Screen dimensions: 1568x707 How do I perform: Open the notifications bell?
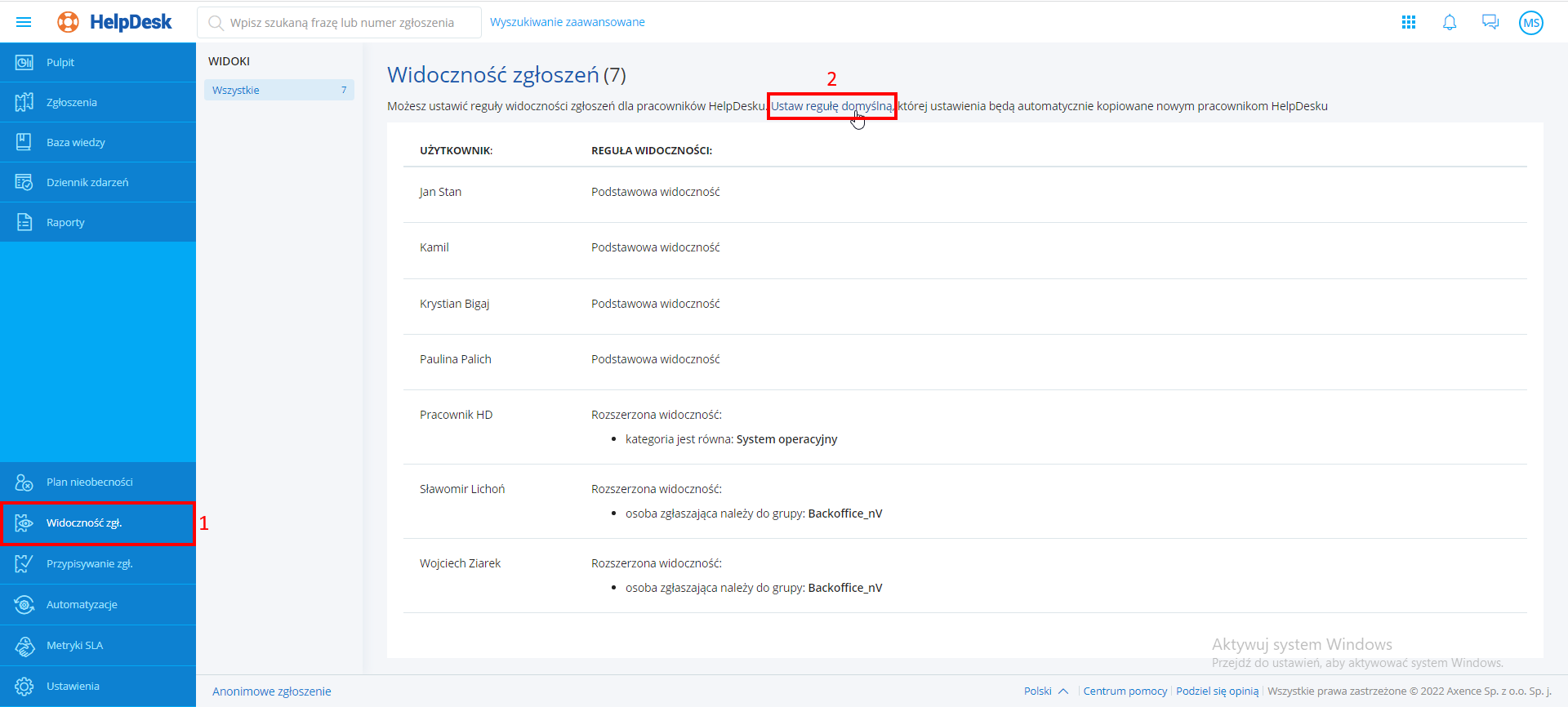coord(1450,22)
